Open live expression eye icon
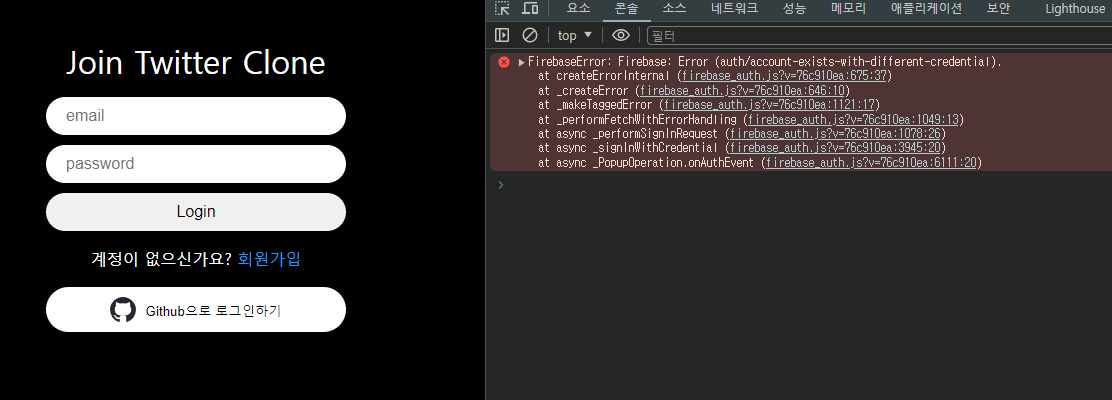Viewport: 1112px width, 400px height. [621, 35]
